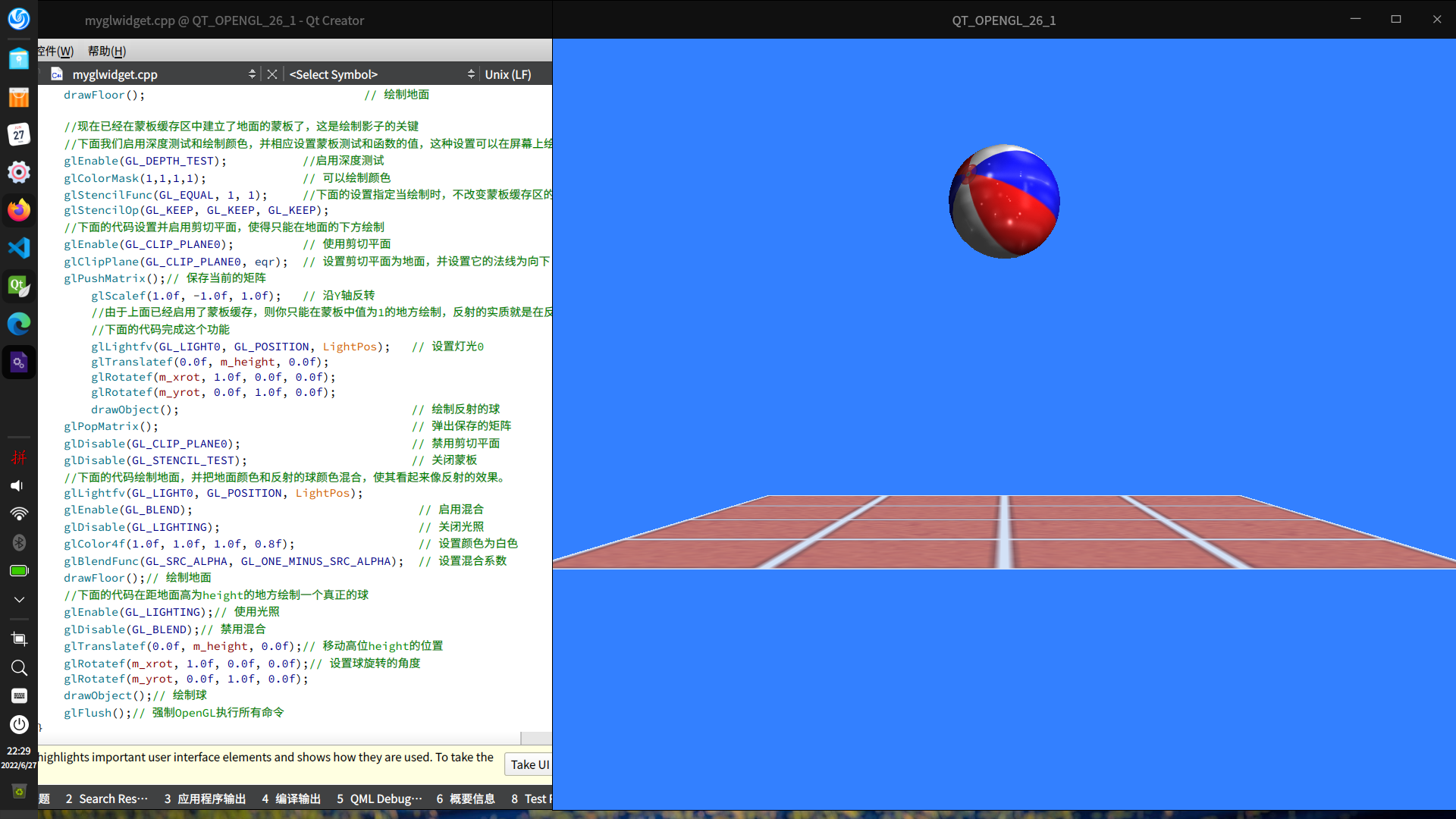Toggle the Bluetooth tray icon

tap(19, 542)
